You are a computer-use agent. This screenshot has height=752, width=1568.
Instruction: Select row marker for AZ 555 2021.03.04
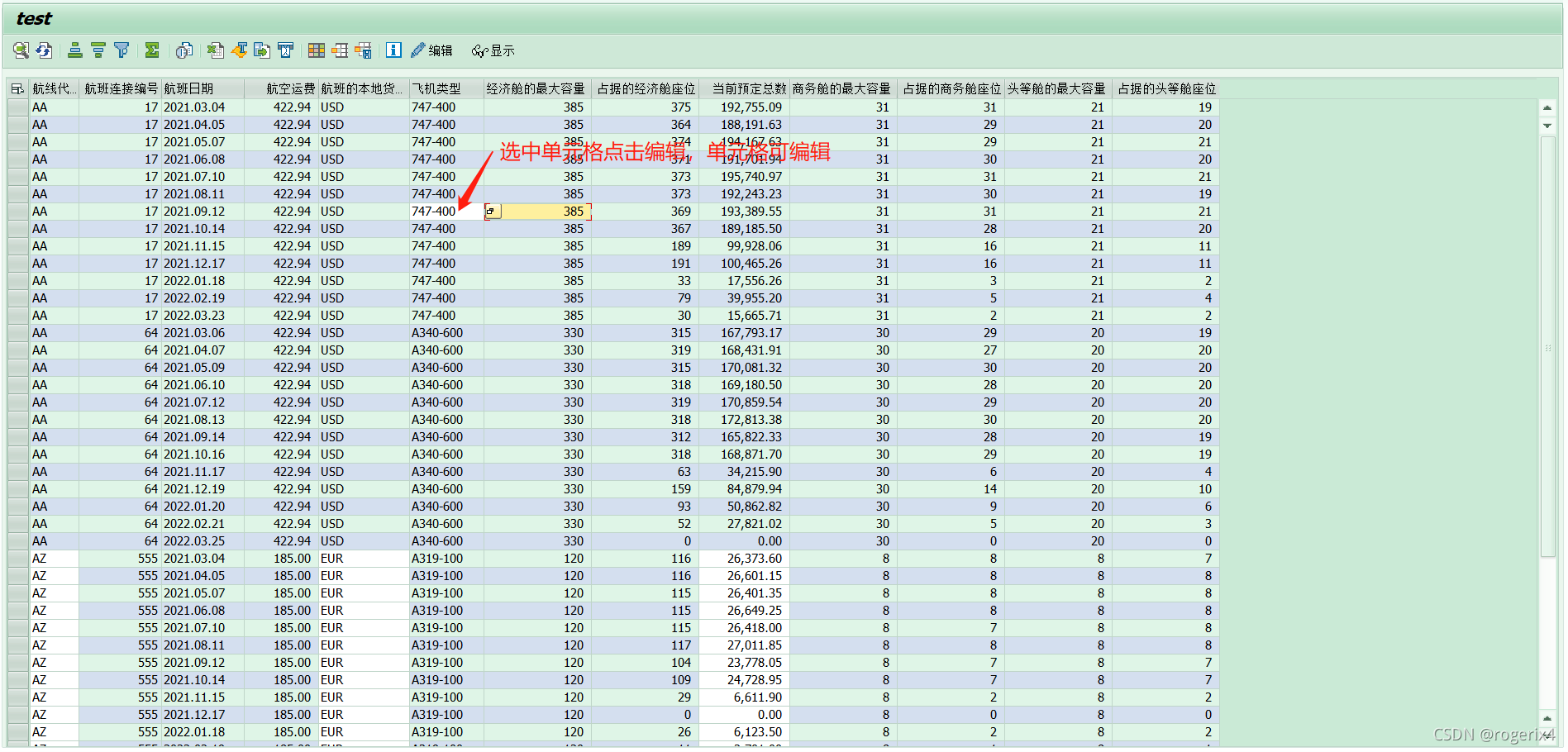[x=18, y=559]
